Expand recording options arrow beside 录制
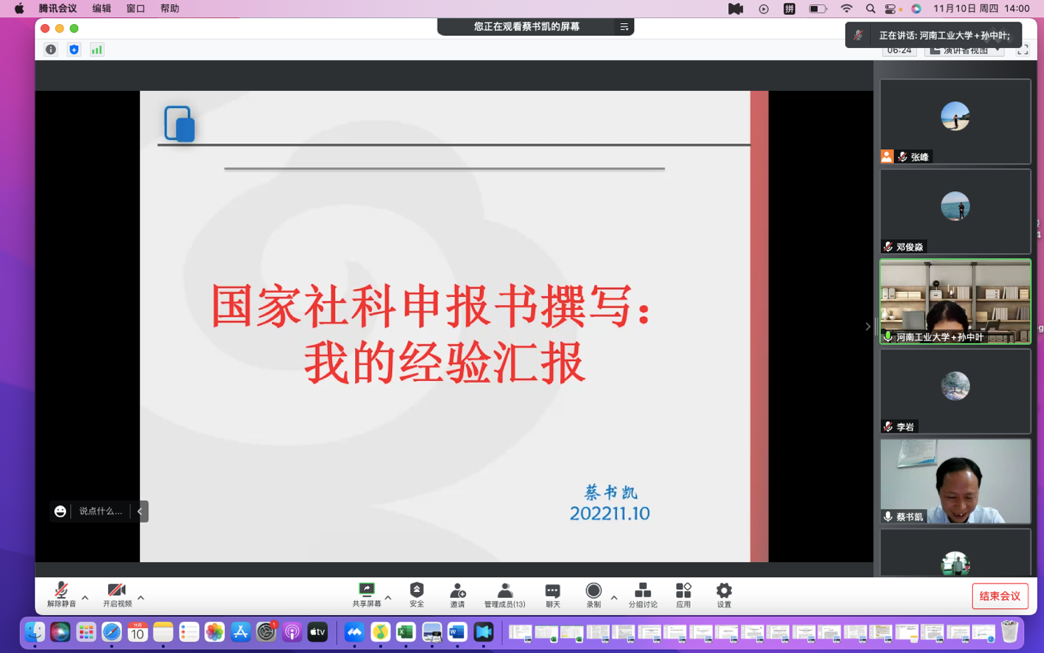The height and width of the screenshot is (653, 1044). pos(614,598)
